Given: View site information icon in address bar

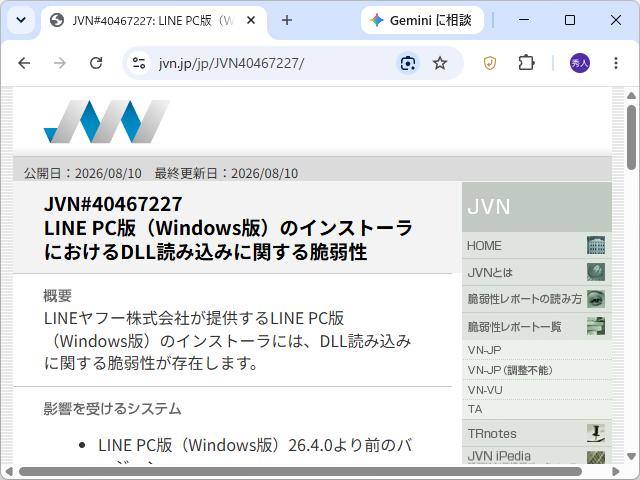Looking at the screenshot, I should 139,63.
